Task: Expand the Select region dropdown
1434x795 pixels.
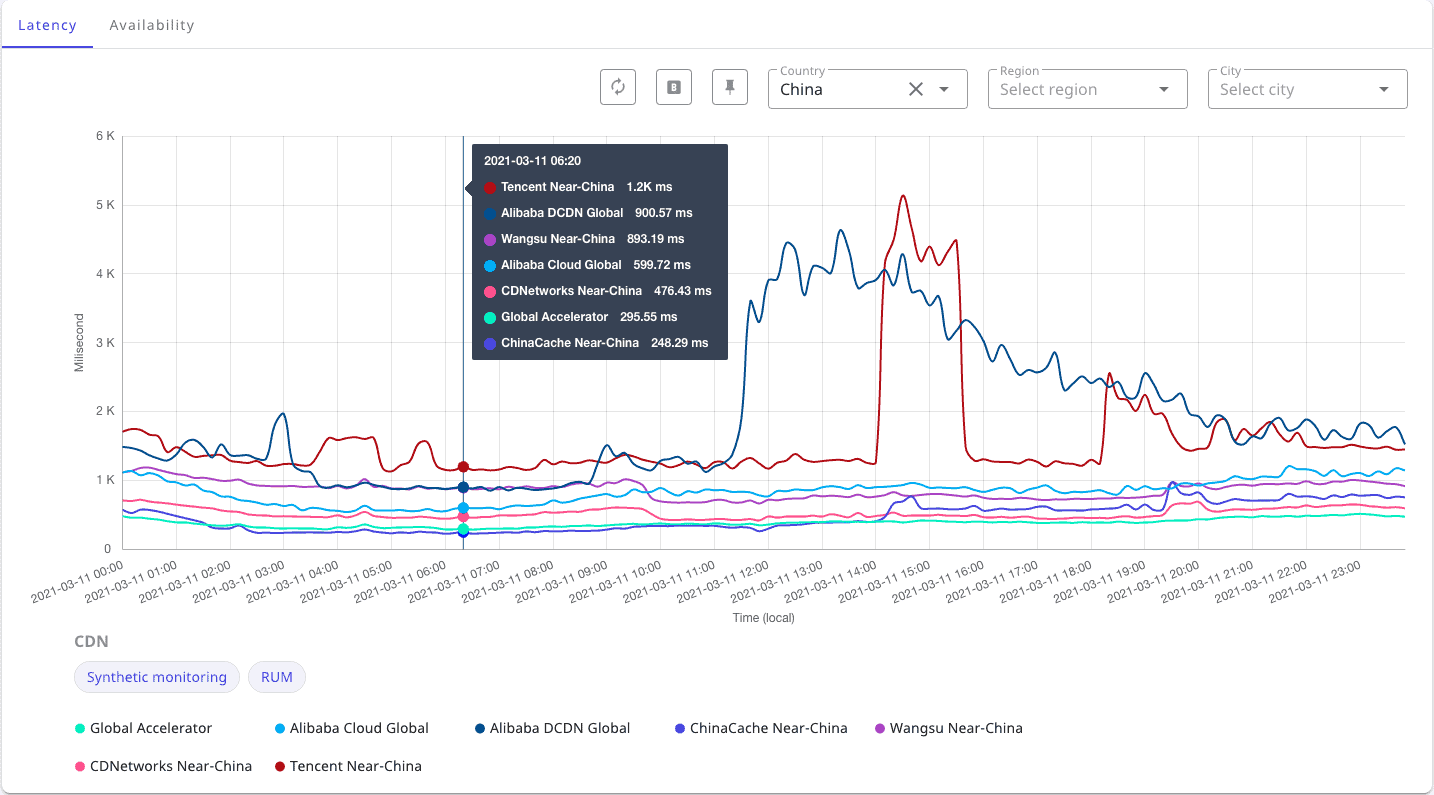Action: click(x=1087, y=89)
